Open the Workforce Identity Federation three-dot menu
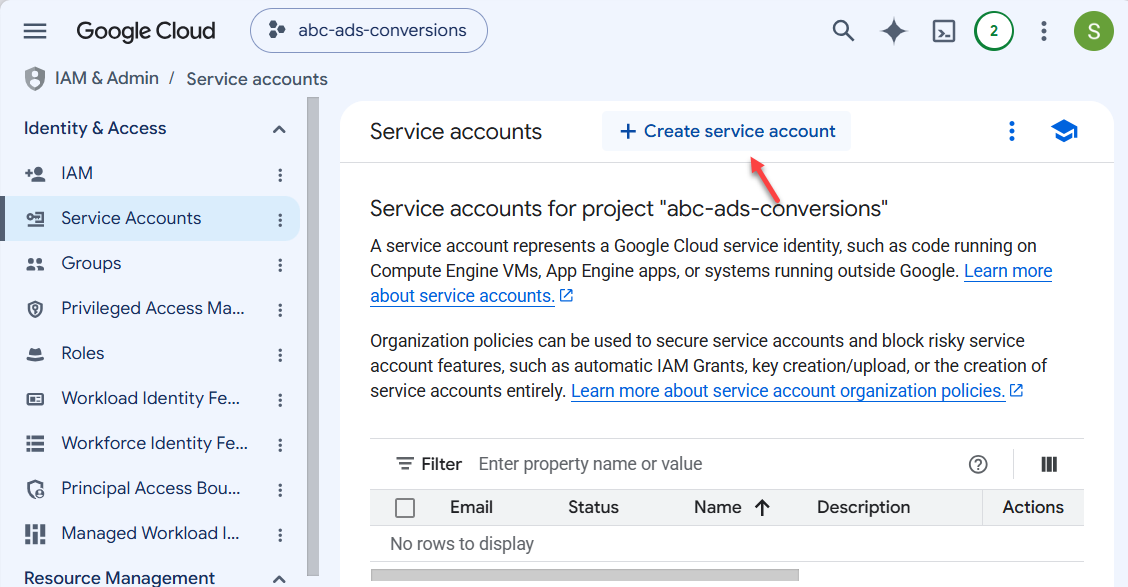 [x=280, y=445]
